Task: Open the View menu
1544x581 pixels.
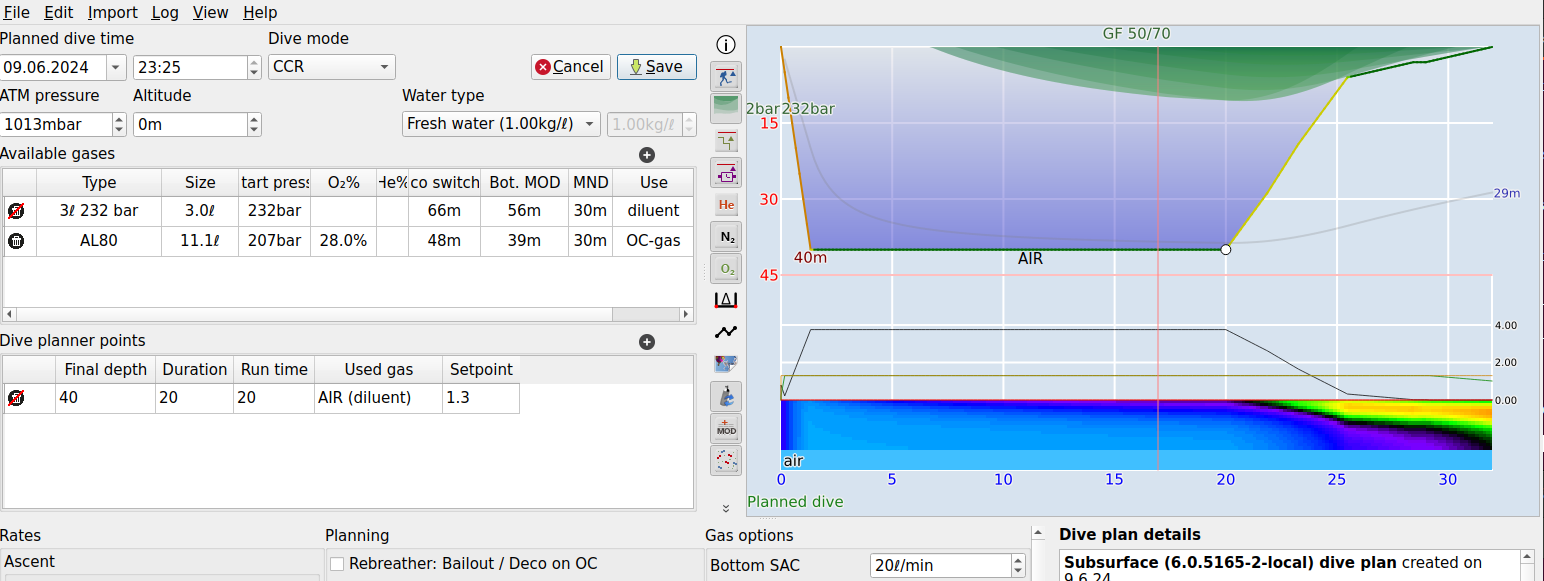Action: 210,13
